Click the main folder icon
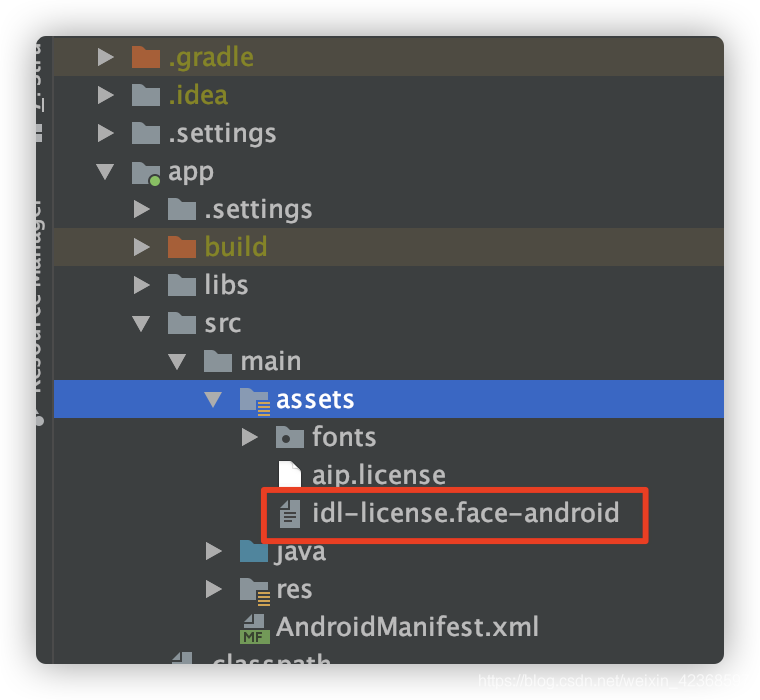760x700 pixels. [x=218, y=361]
